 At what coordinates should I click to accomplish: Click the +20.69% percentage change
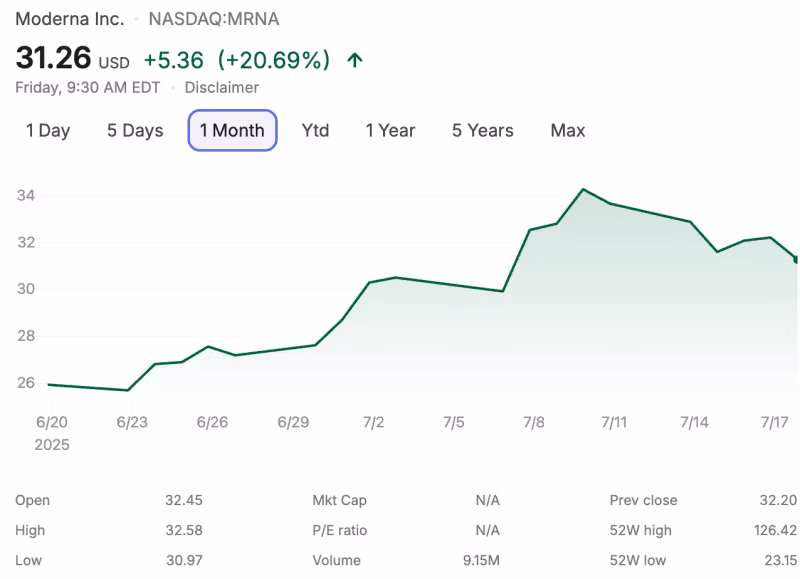click(274, 60)
